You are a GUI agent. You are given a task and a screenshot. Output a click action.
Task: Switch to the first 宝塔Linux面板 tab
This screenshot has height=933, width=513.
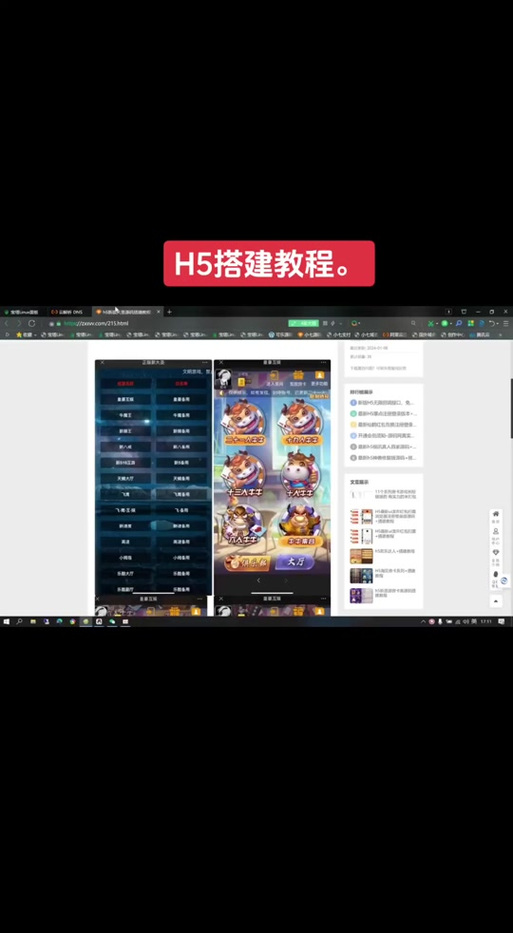pyautogui.click(x=21, y=312)
